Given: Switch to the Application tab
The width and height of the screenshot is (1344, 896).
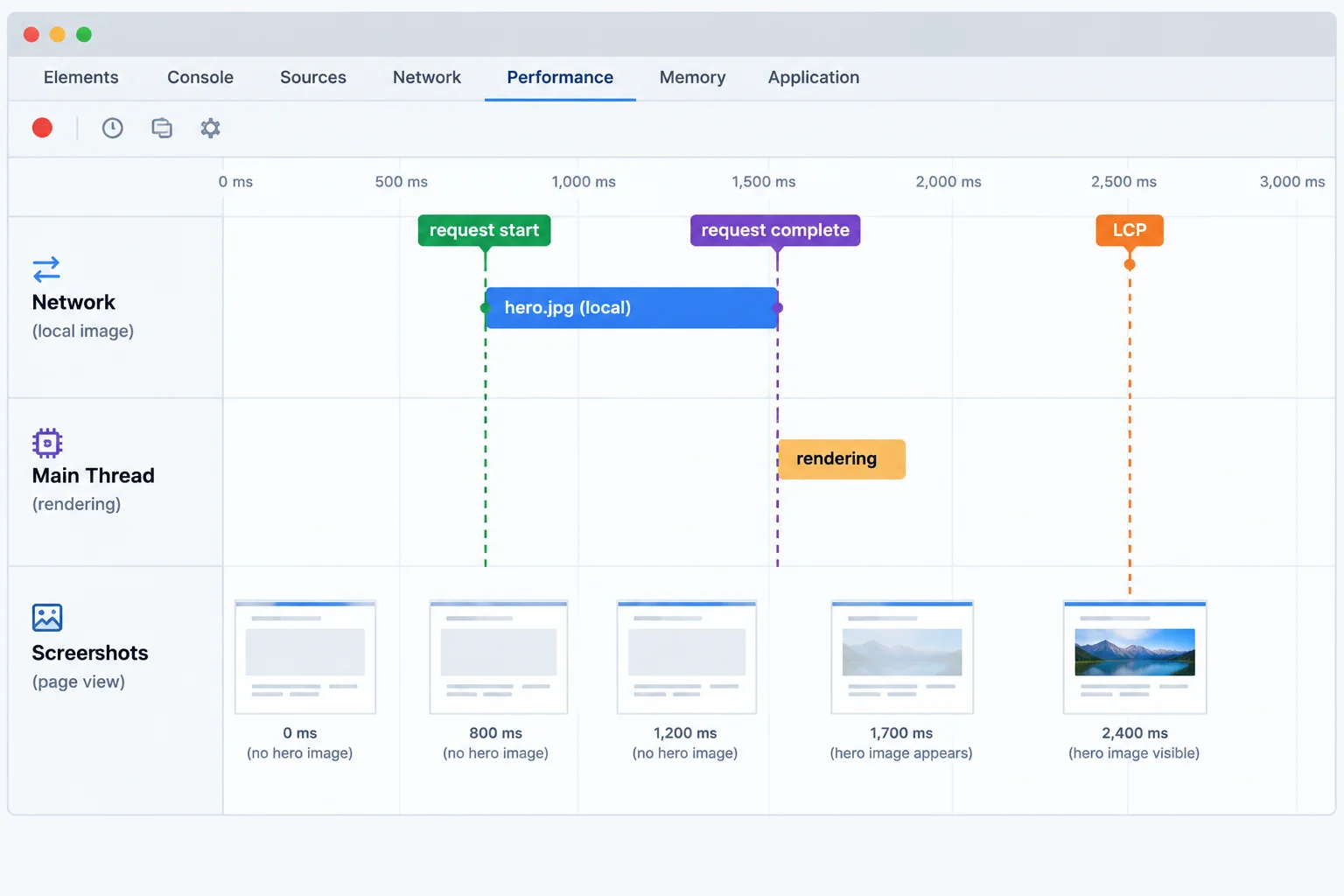Looking at the screenshot, I should pos(814,77).
